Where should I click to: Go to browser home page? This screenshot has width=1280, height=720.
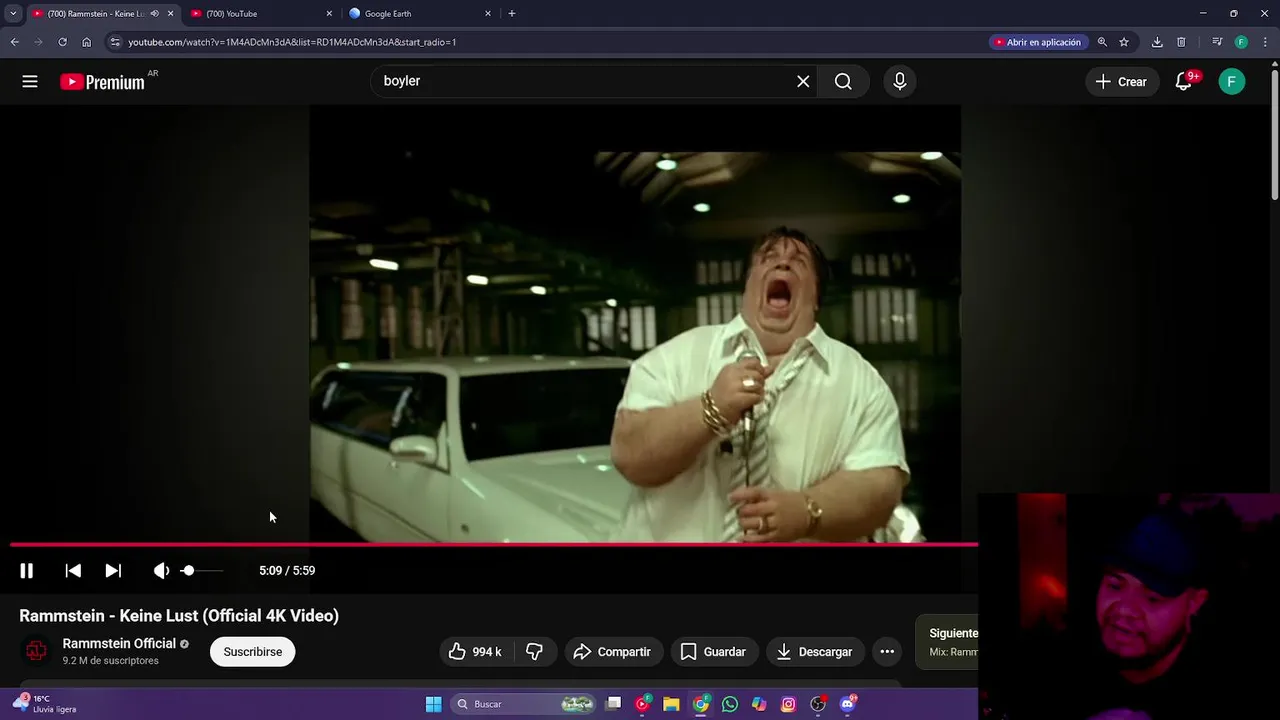[x=87, y=42]
